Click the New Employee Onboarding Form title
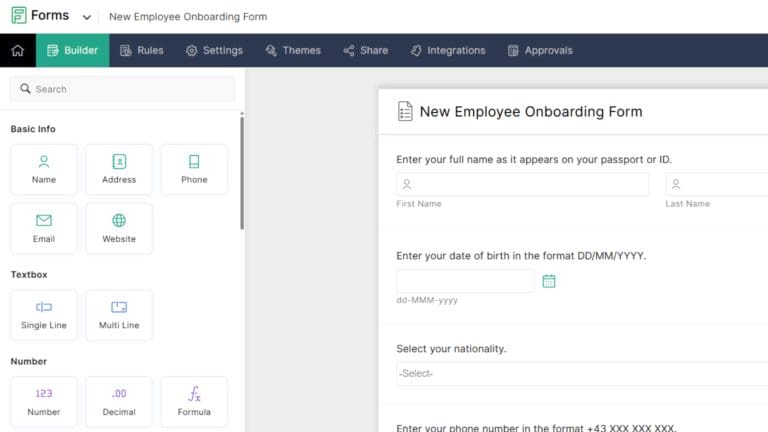This screenshot has height=432, width=768. pos(531,112)
